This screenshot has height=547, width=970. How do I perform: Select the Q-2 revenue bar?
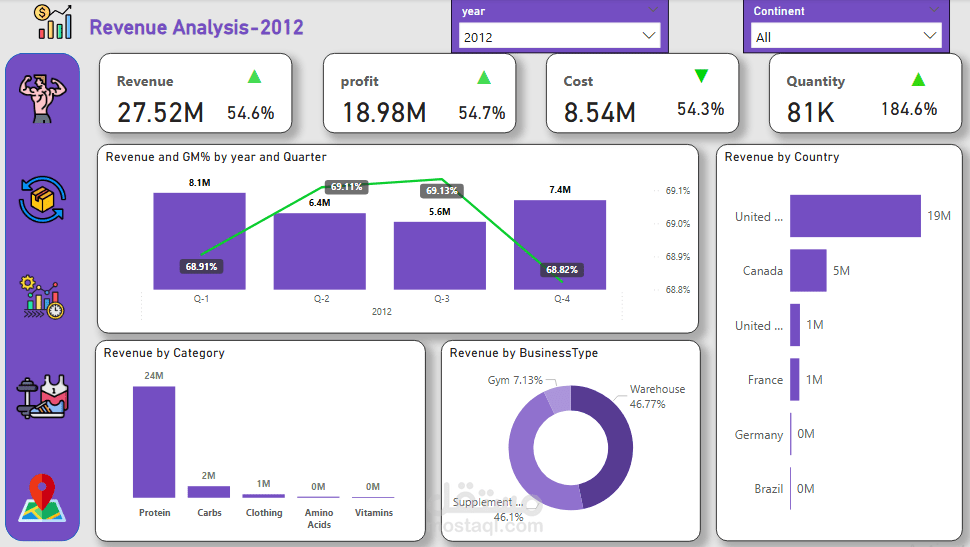click(x=319, y=251)
